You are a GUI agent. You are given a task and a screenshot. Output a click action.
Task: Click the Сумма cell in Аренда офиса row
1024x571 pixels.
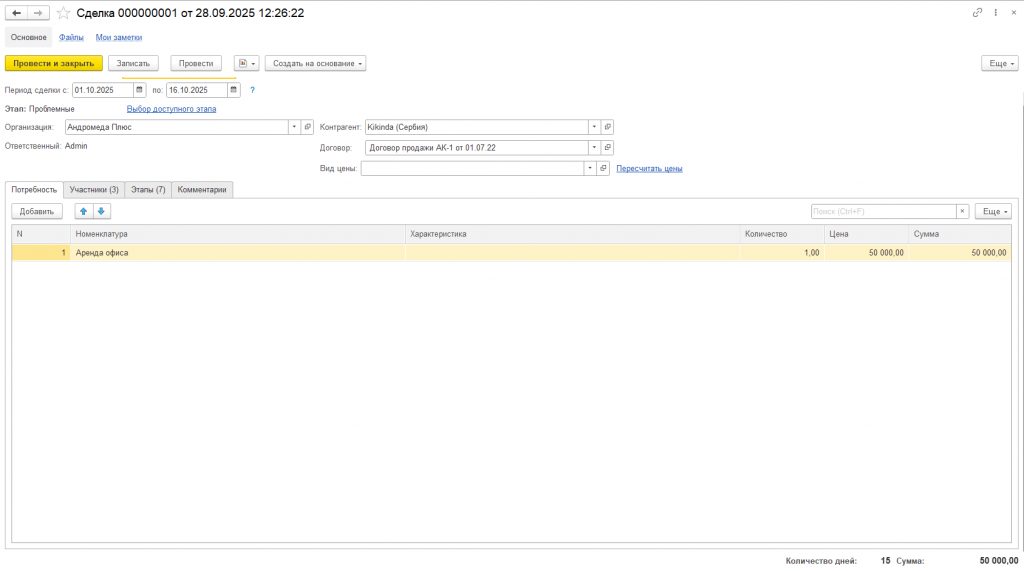959,253
